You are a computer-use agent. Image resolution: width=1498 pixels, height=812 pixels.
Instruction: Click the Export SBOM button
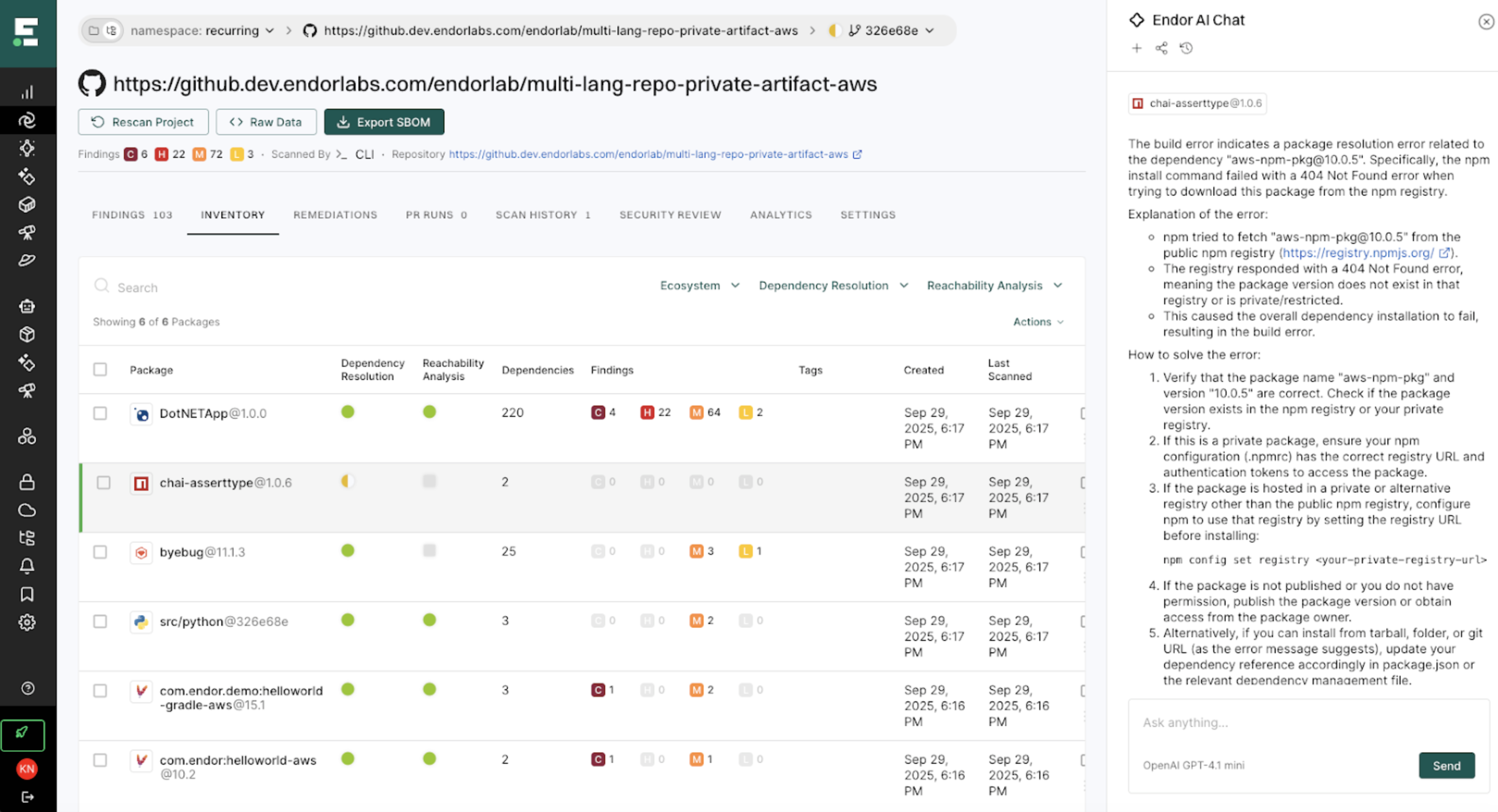point(384,122)
